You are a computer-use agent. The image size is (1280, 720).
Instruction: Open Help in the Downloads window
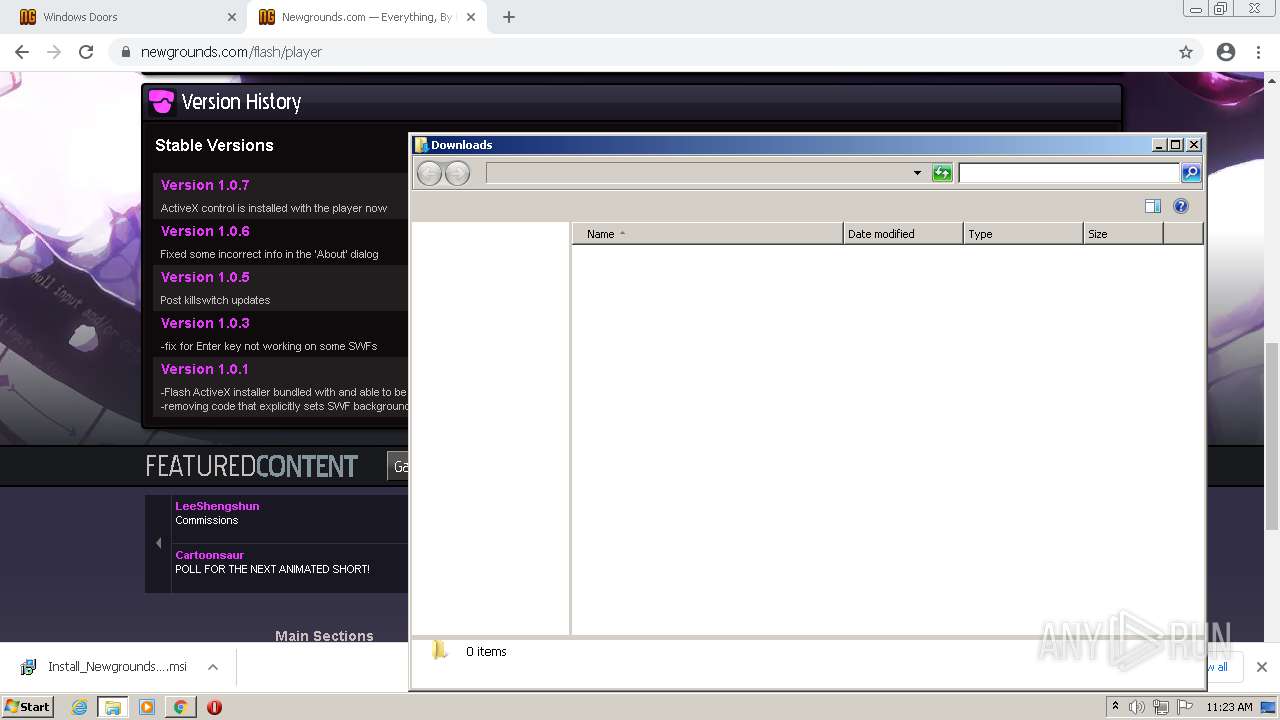pos(1181,206)
